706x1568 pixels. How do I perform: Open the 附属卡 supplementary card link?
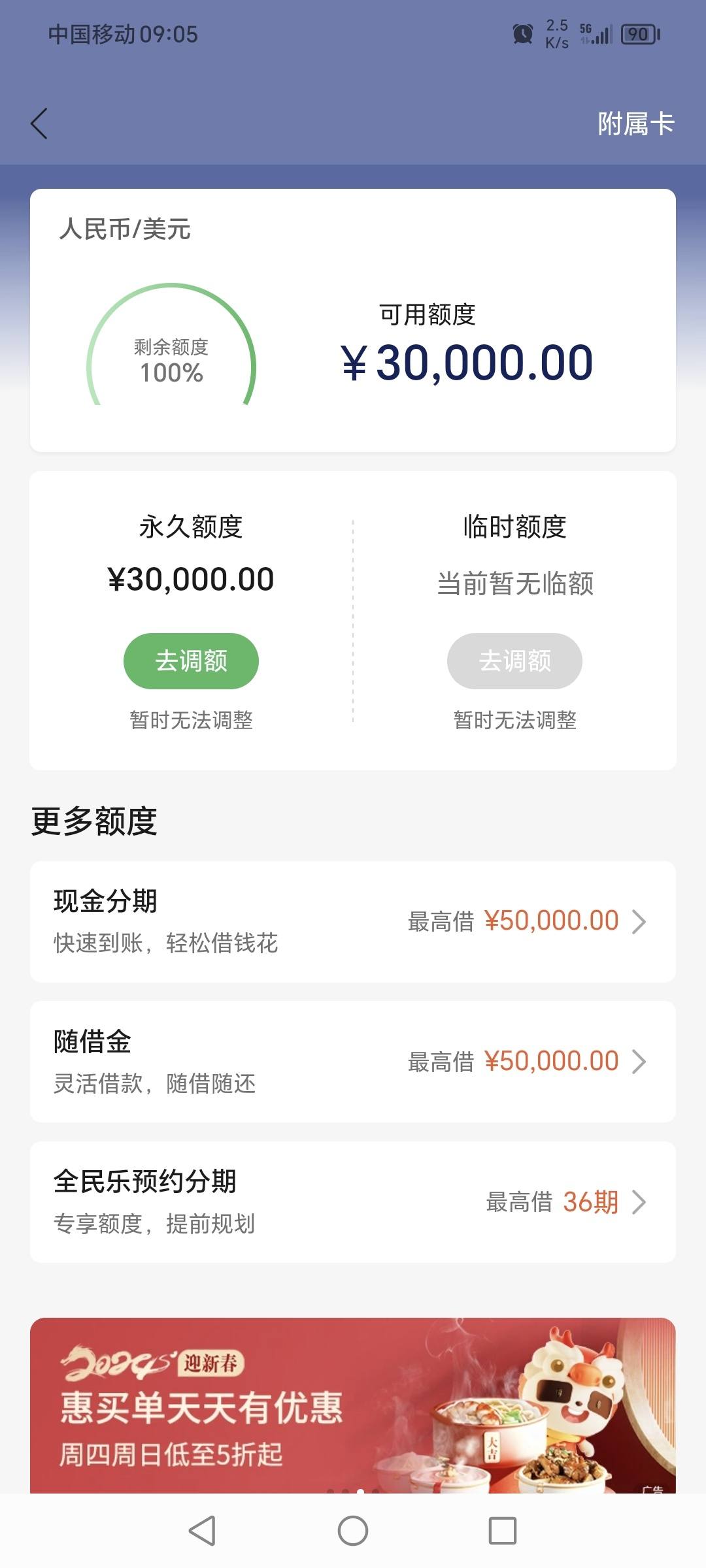pyautogui.click(x=635, y=123)
